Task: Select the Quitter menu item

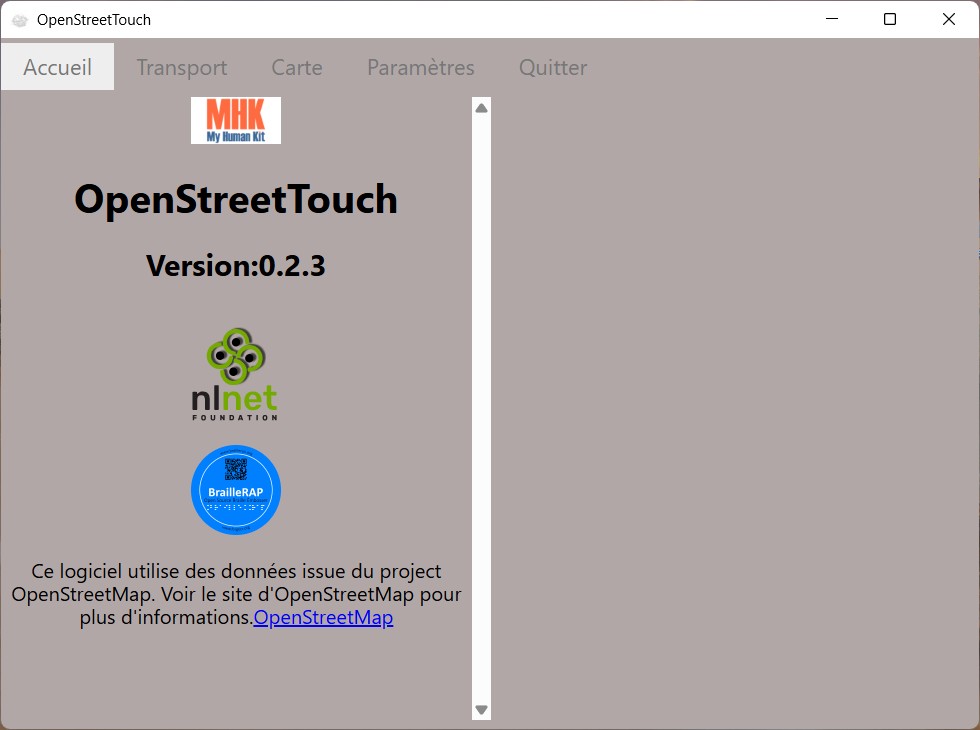Action: (x=552, y=67)
